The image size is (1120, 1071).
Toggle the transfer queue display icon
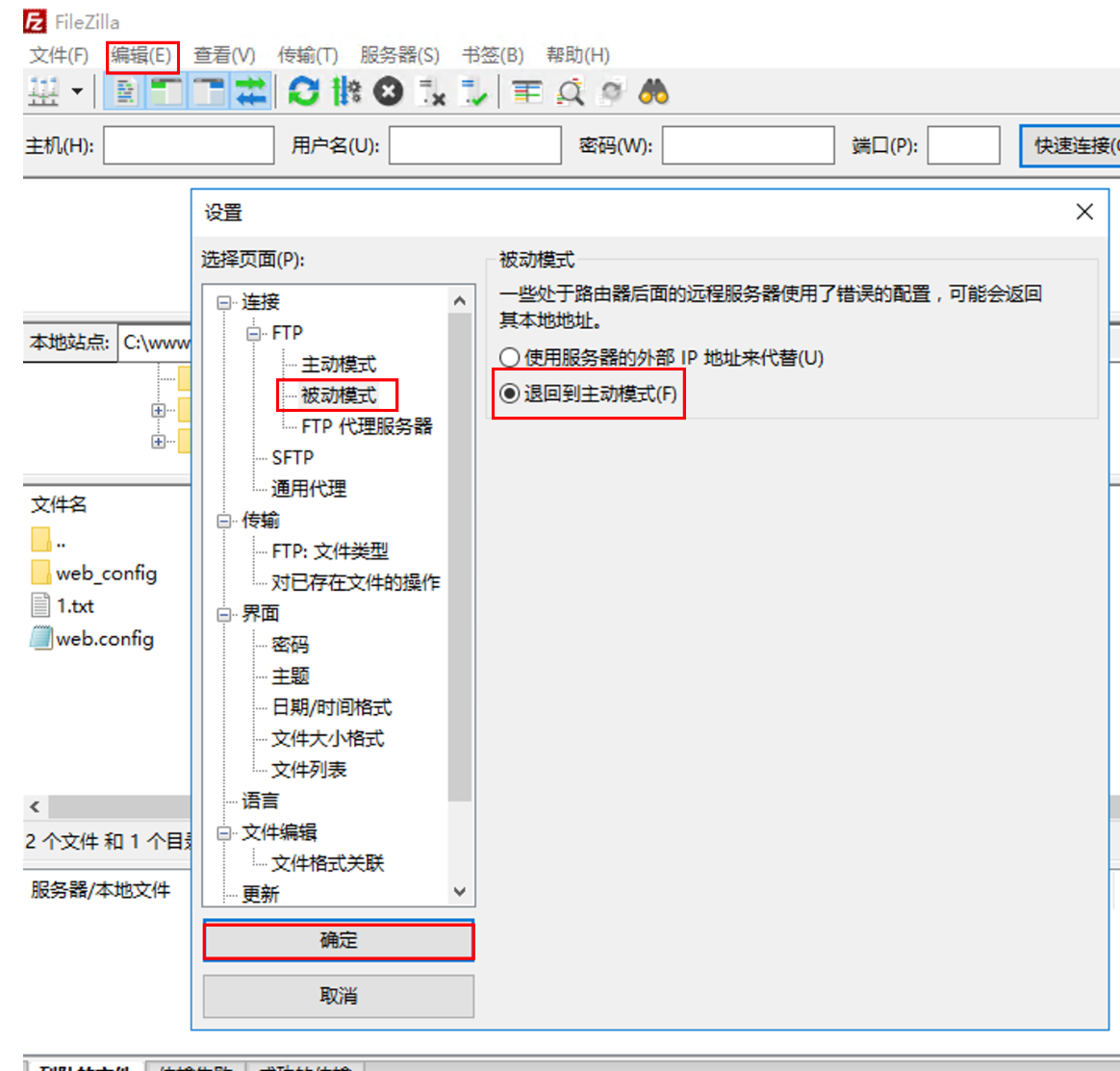pyautogui.click(x=251, y=92)
